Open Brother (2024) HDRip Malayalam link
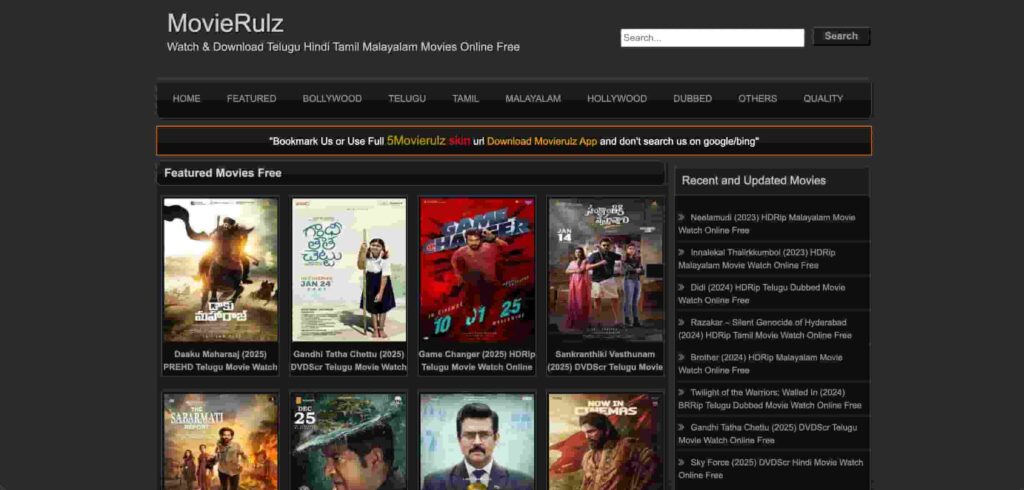 pos(761,364)
